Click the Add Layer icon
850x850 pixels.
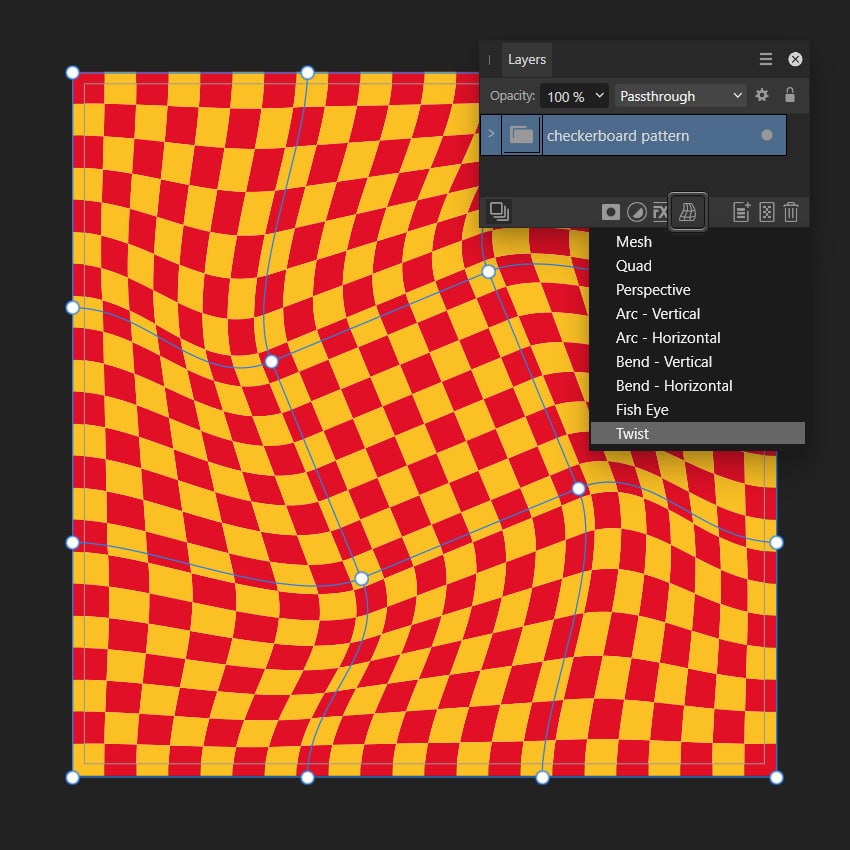tap(739, 211)
